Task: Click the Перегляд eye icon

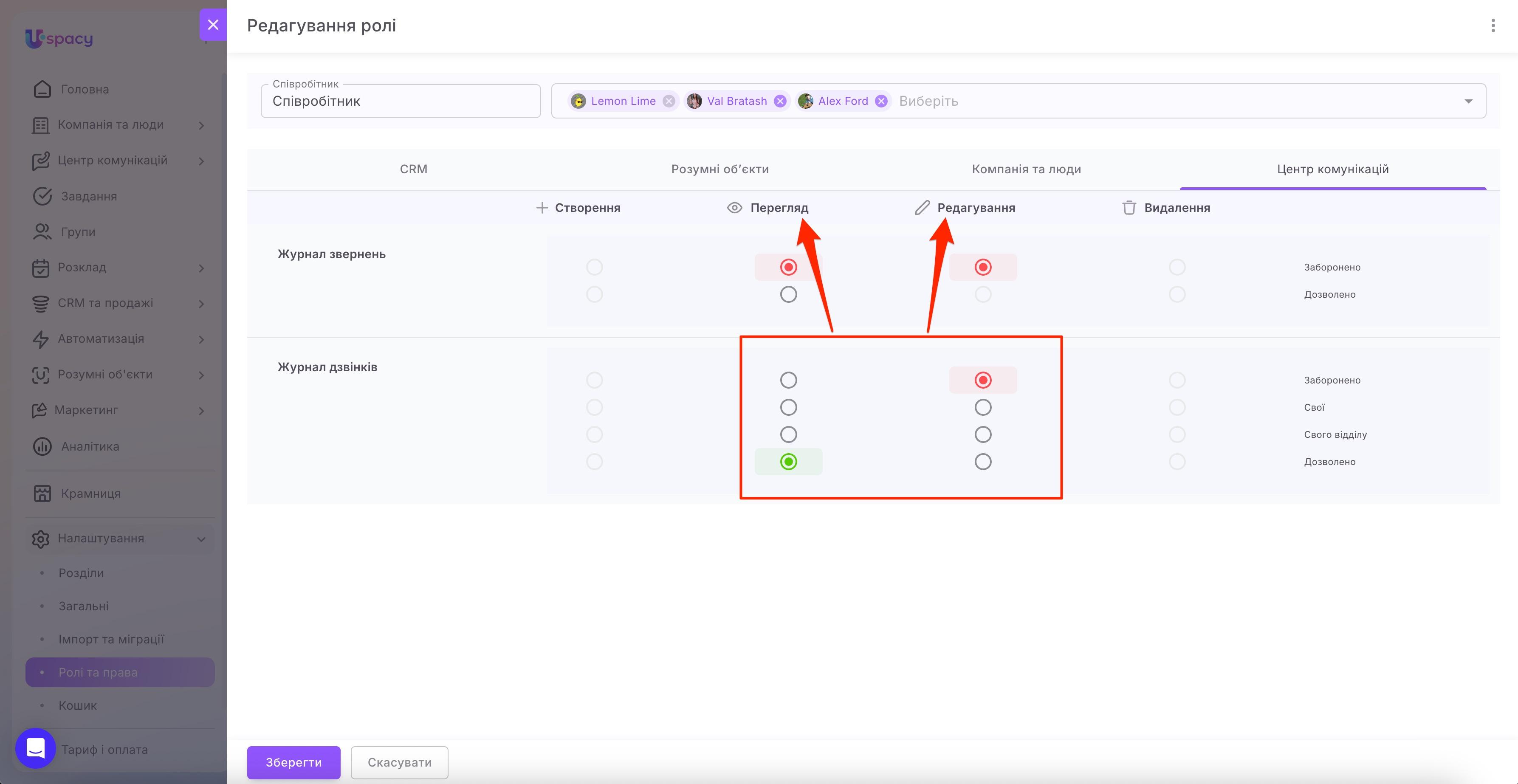Action: click(x=734, y=208)
